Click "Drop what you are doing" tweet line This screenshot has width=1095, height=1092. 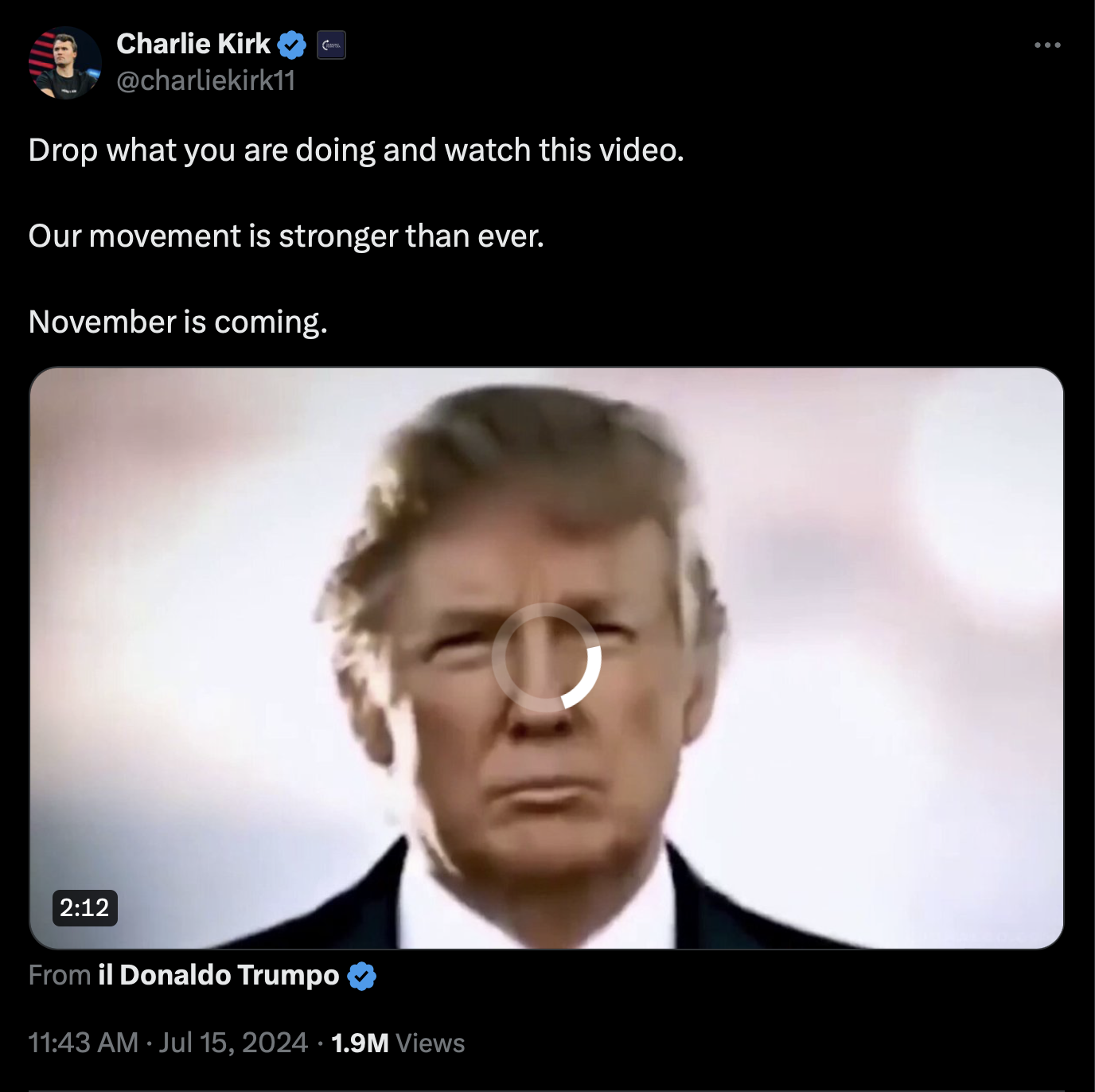[357, 150]
